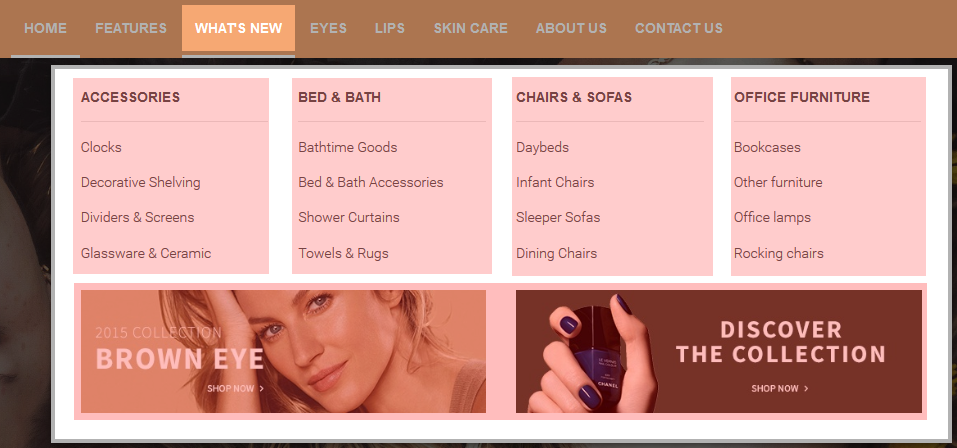957x448 pixels.
Task: Select the Bookcases link under Office Furniture
Action: click(767, 147)
